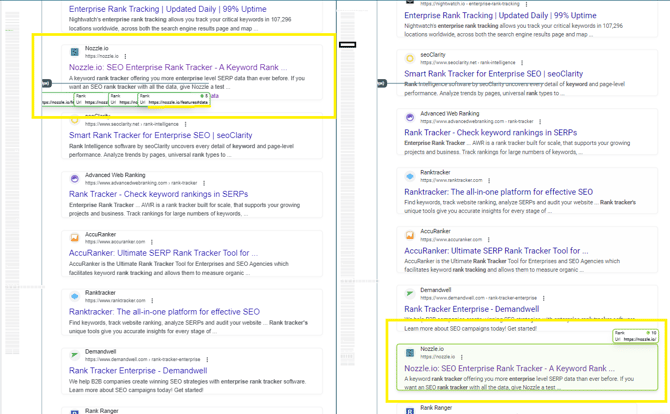The height and width of the screenshot is (414, 670).
Task: Open right 'AccuRanker: Ultimate SERP Rank Tracker' link
Action: (496, 251)
